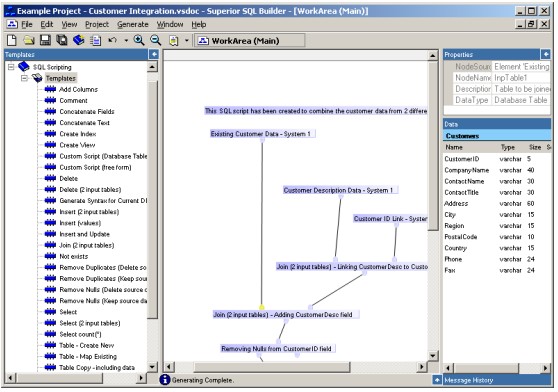Select the Join (2 input tables) template
This screenshot has height=392, width=558.
tap(86, 245)
